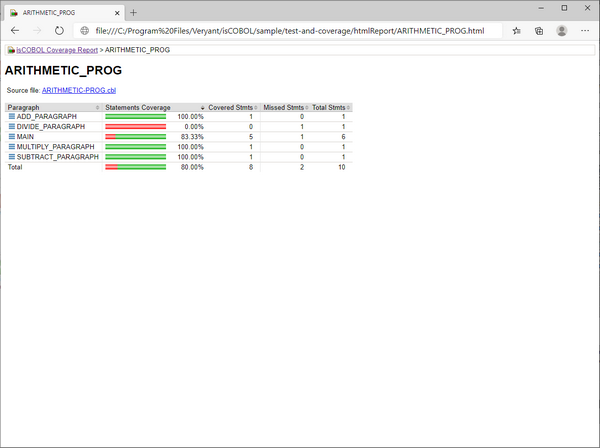Click the DIVIDE_PARAGRAPH red coverage bar
The width and height of the screenshot is (600, 448).
135,127
